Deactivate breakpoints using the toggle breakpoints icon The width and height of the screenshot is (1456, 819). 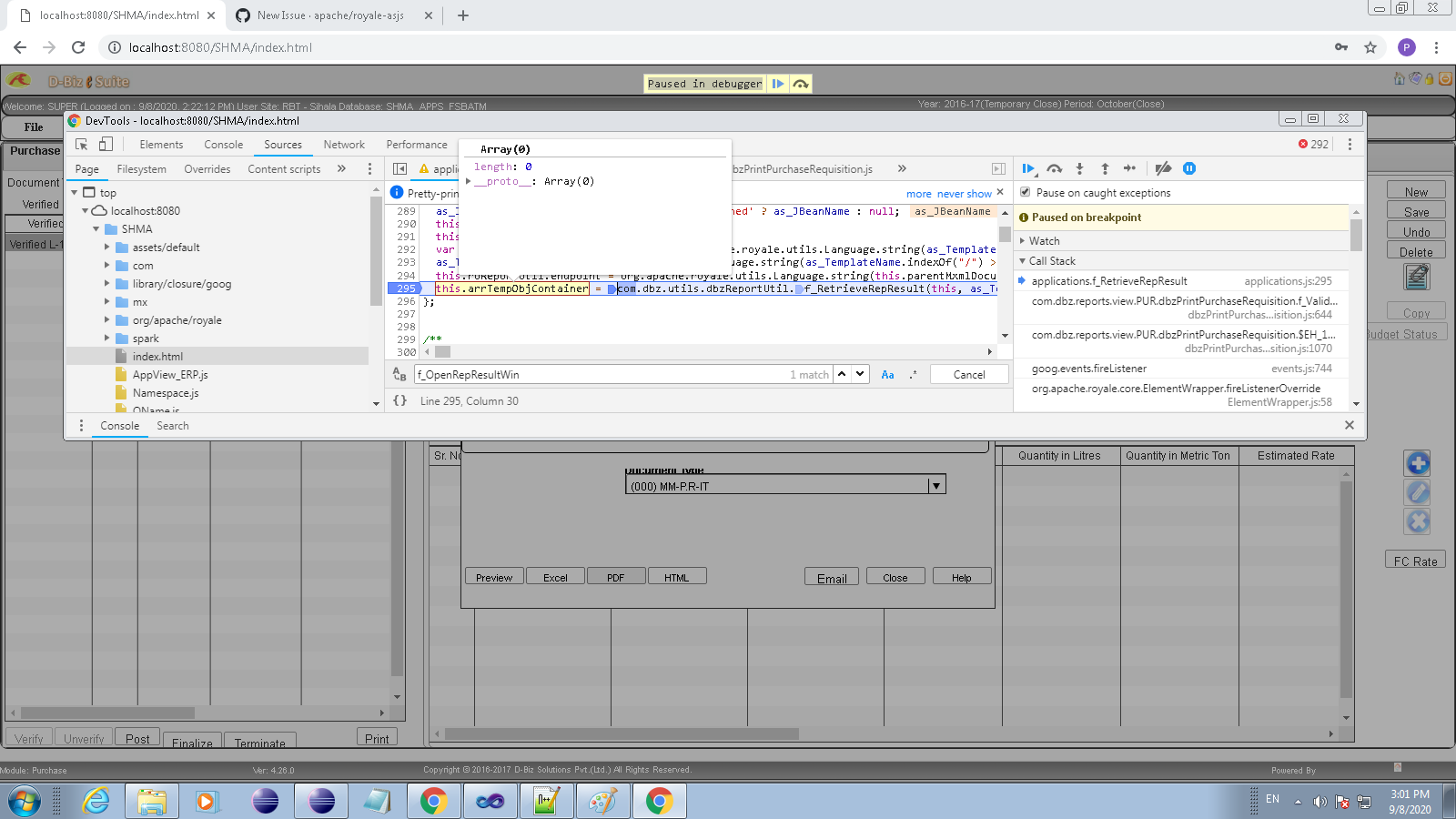click(x=1163, y=168)
